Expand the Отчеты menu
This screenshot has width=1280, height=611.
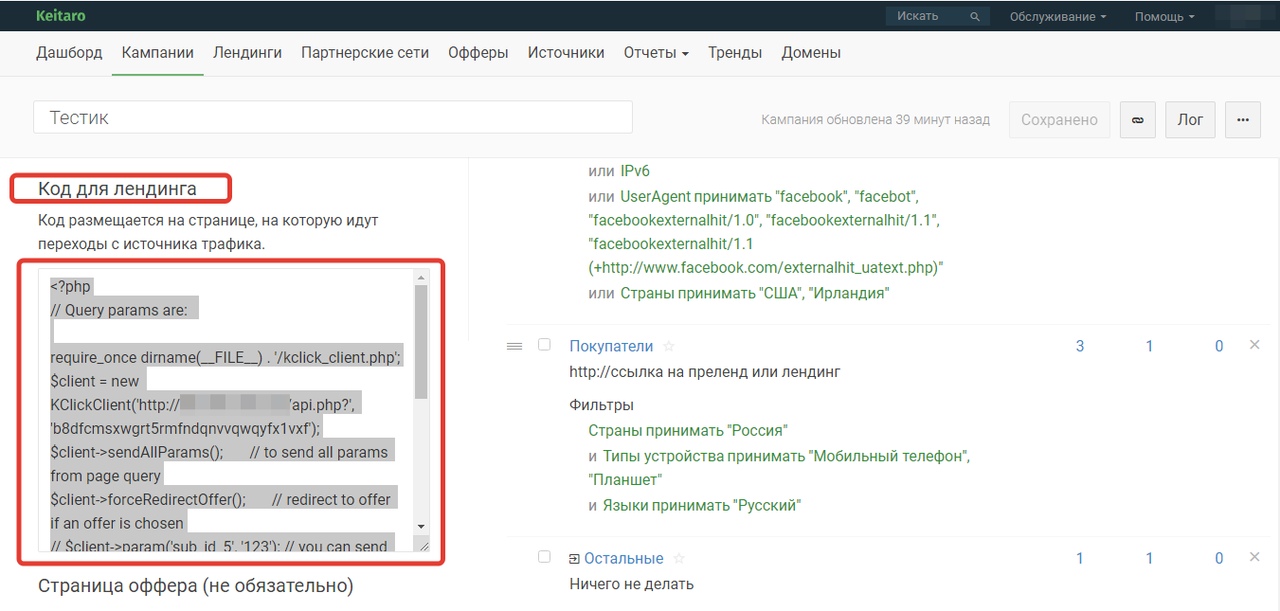656,53
